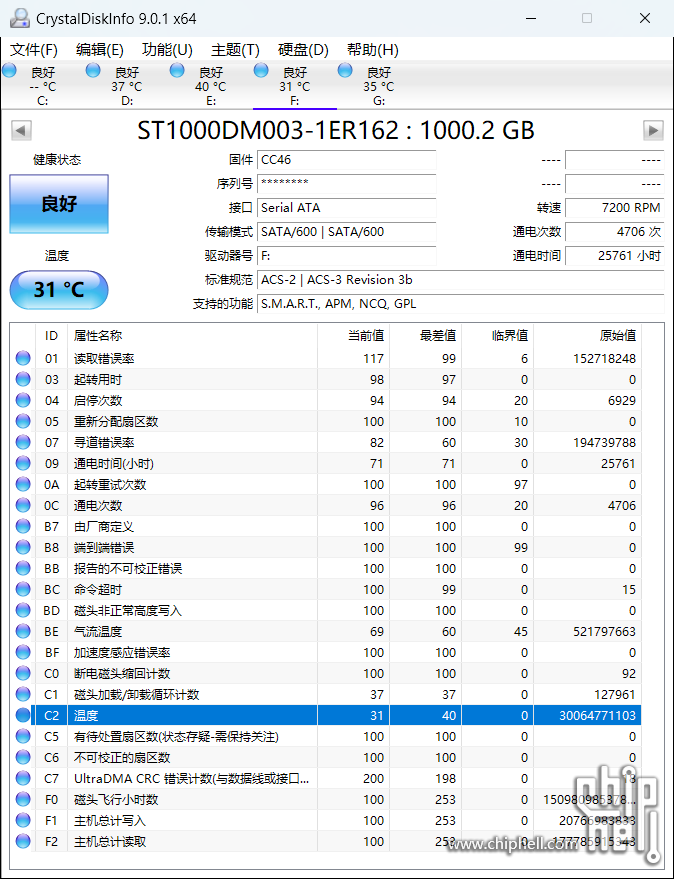Open the 编辑(E) menu
Screen dimensions: 674x879
tap(100, 50)
